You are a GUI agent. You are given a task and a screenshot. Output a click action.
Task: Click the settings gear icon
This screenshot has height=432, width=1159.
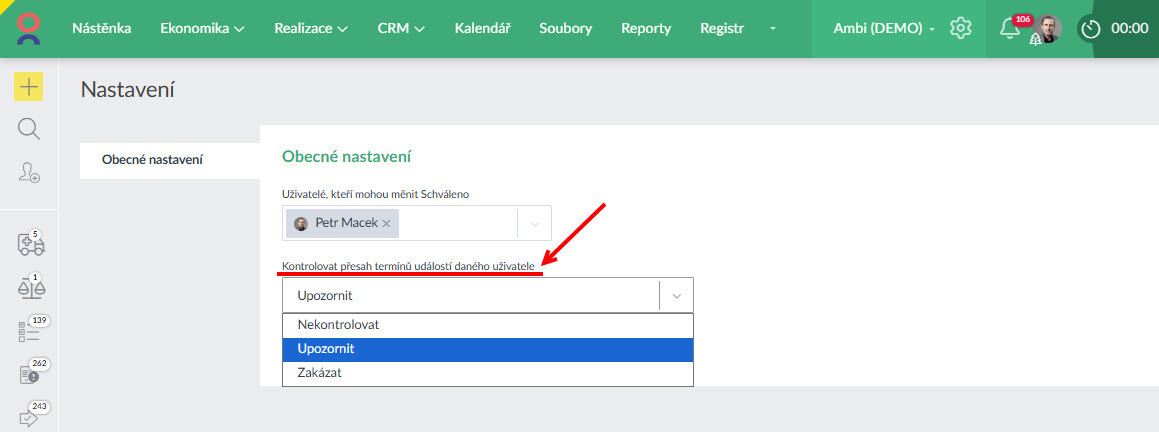point(961,28)
